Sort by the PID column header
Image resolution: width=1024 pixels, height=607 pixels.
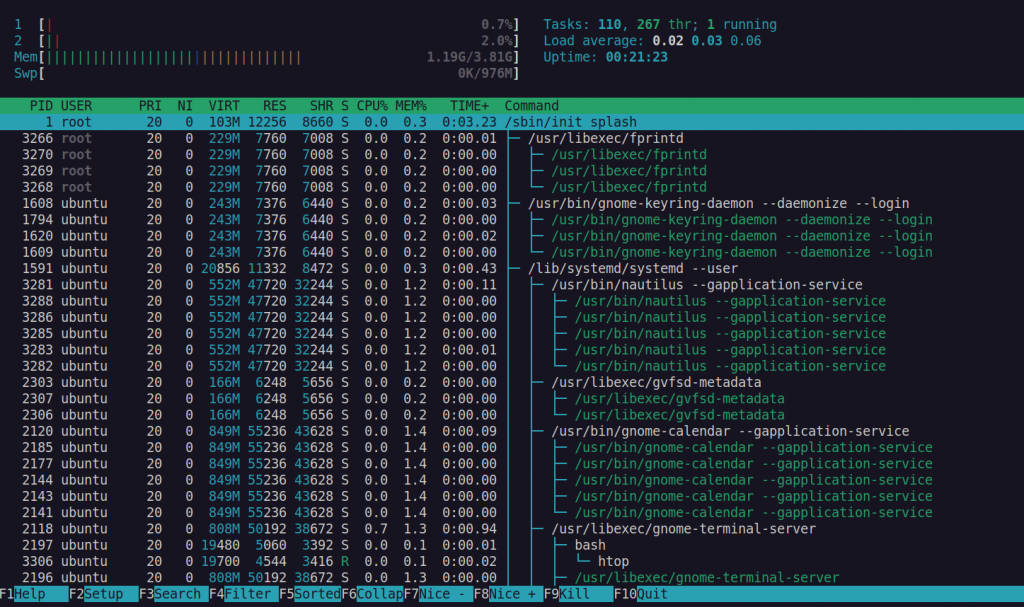coord(41,106)
